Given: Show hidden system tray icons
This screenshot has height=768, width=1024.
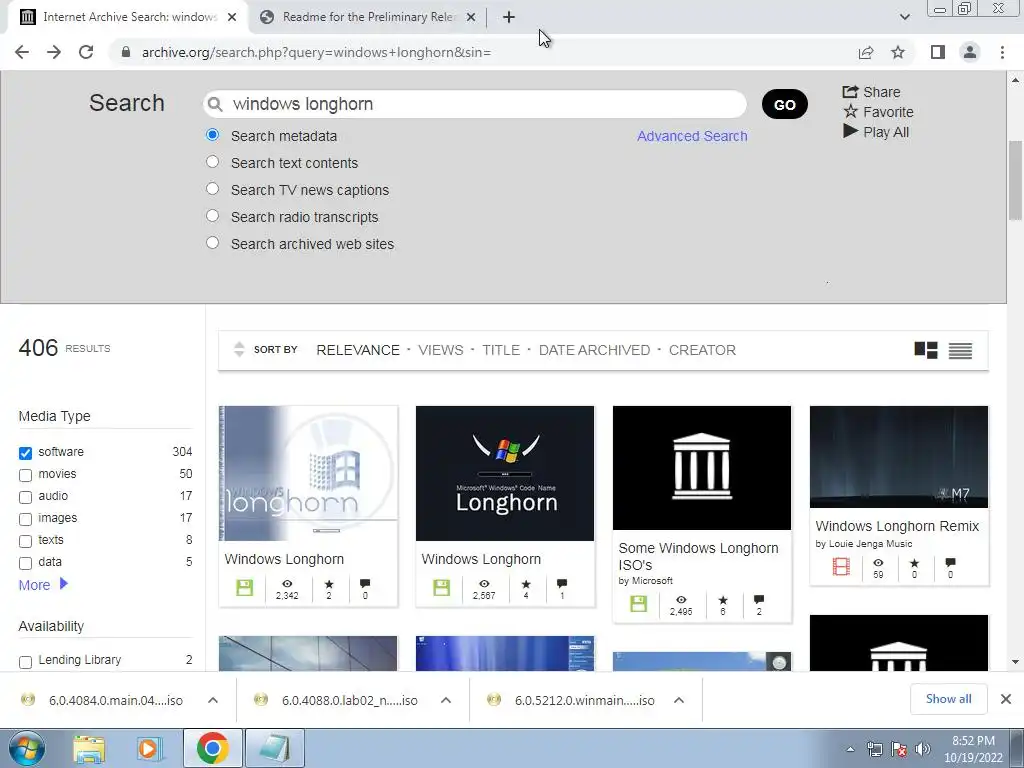Looking at the screenshot, I should pos(850,750).
